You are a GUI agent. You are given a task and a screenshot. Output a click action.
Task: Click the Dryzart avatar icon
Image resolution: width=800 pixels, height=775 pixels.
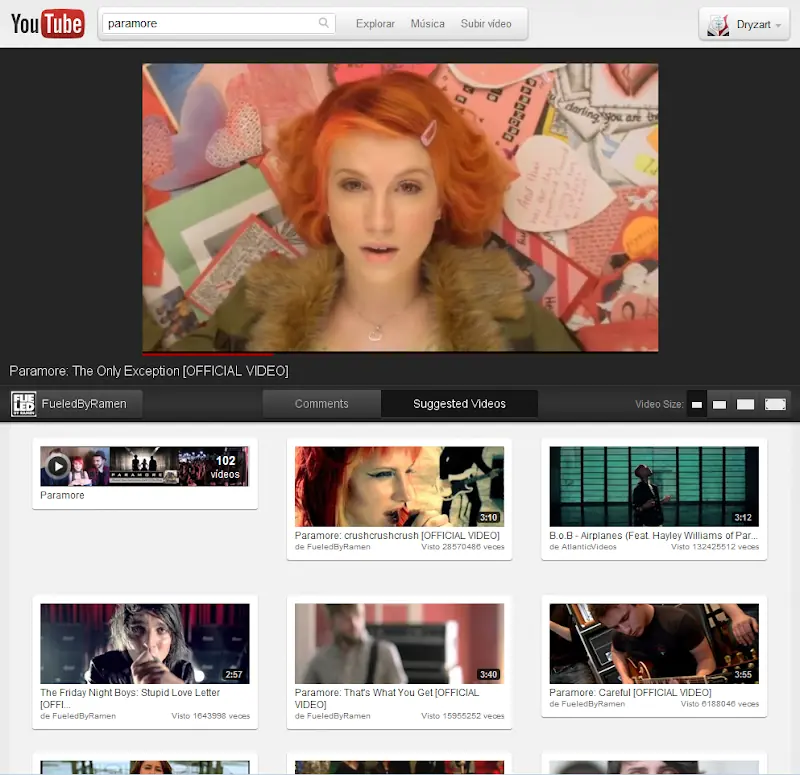tap(718, 24)
